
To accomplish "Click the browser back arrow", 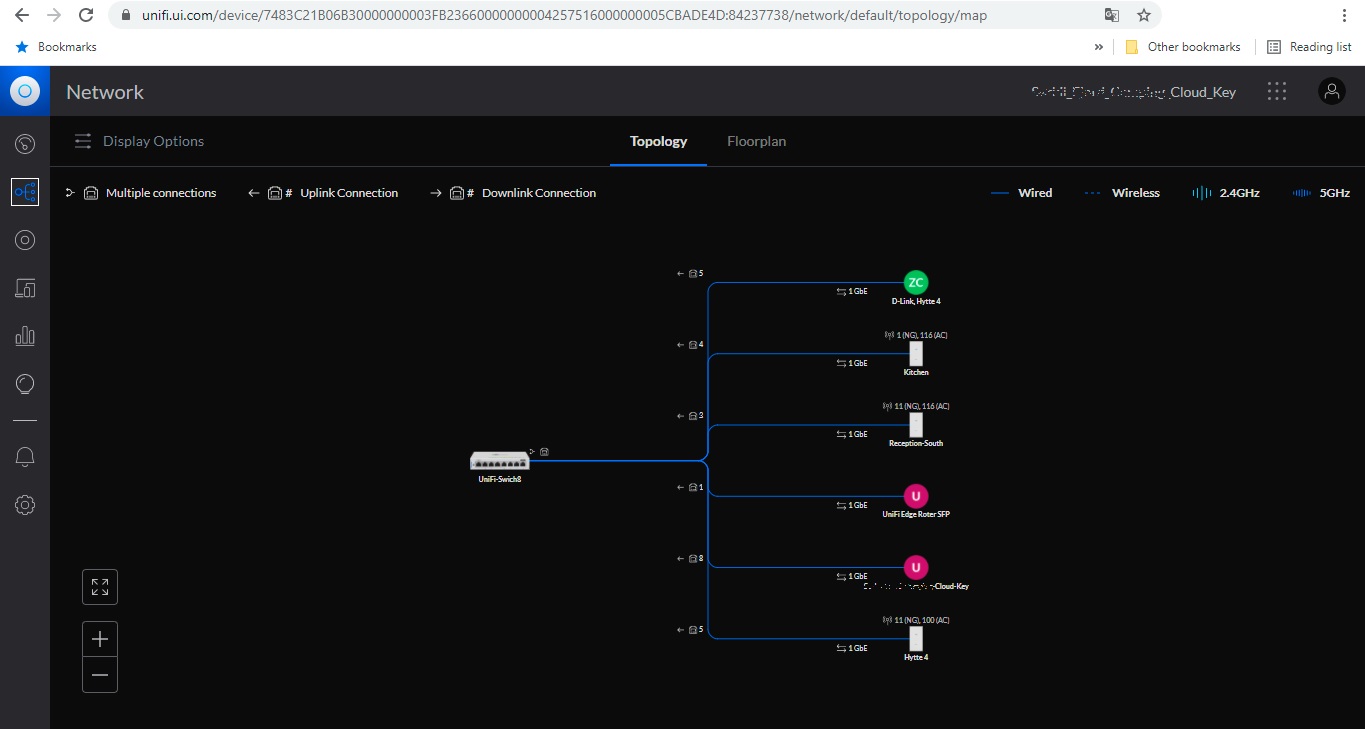I will click(x=22, y=15).
